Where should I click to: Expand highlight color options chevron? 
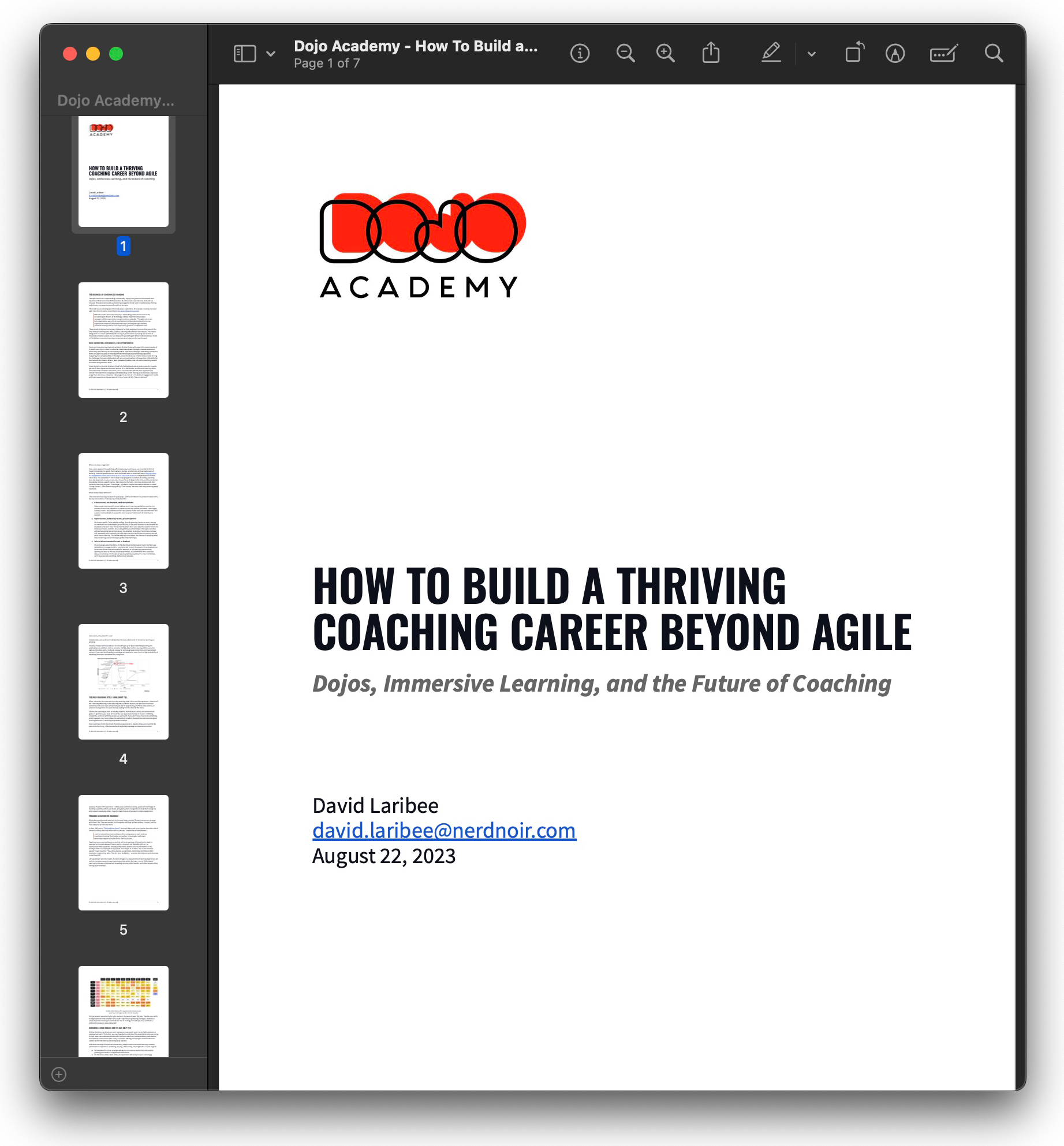(811, 54)
